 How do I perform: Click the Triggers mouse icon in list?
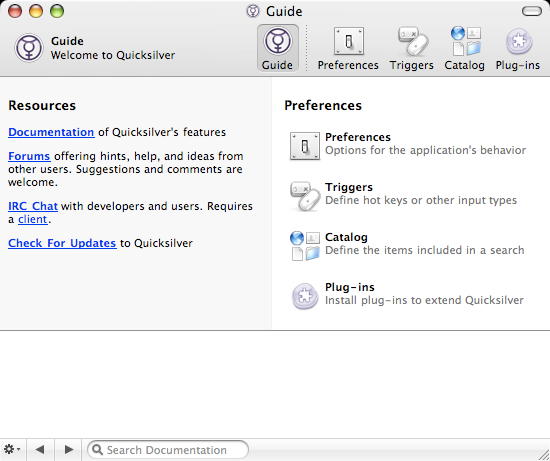point(305,196)
